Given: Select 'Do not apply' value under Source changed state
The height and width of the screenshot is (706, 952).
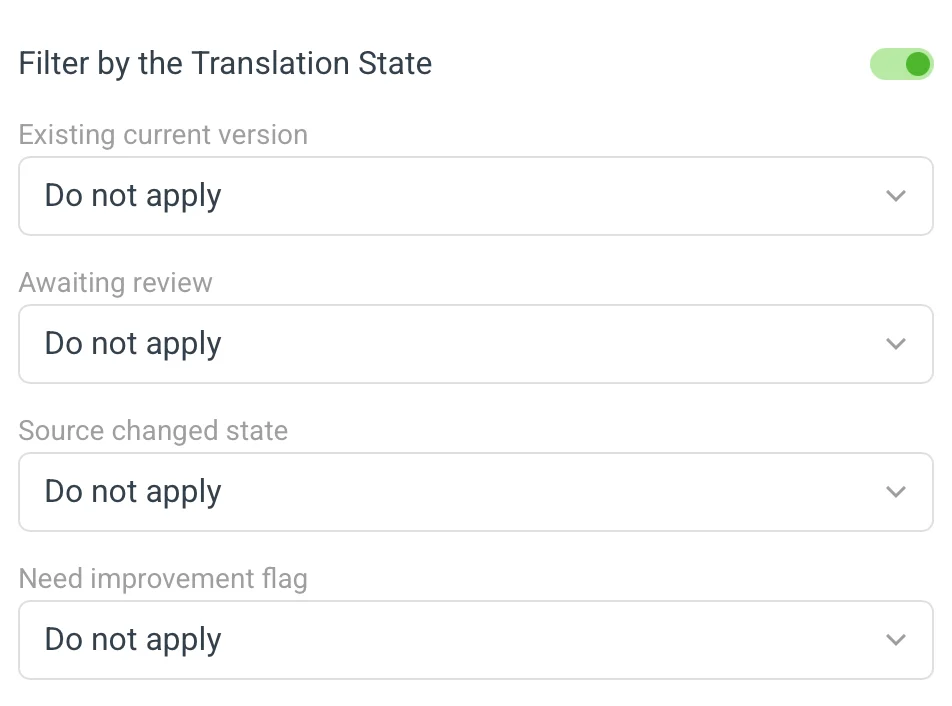Looking at the screenshot, I should [x=133, y=492].
